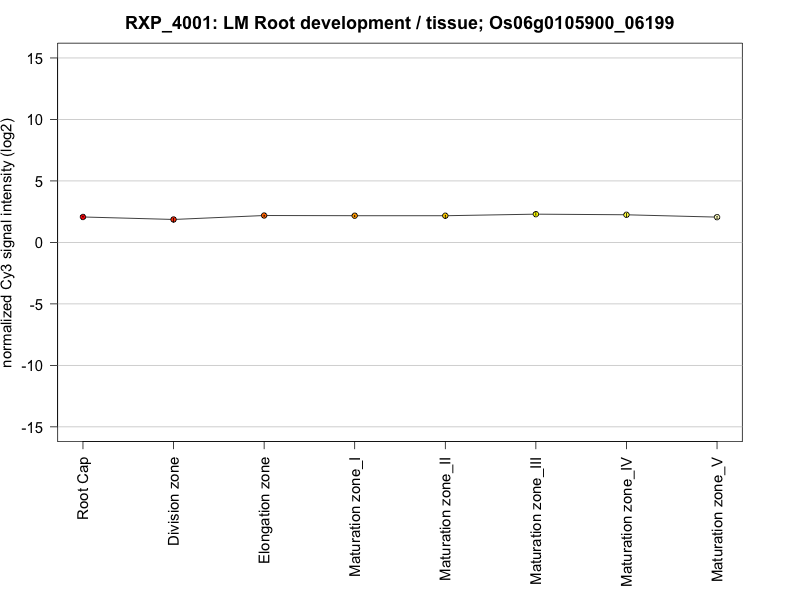This screenshot has width=800, height=600.
Task: Select the Maturation zone_II data marker
Action: tap(445, 216)
